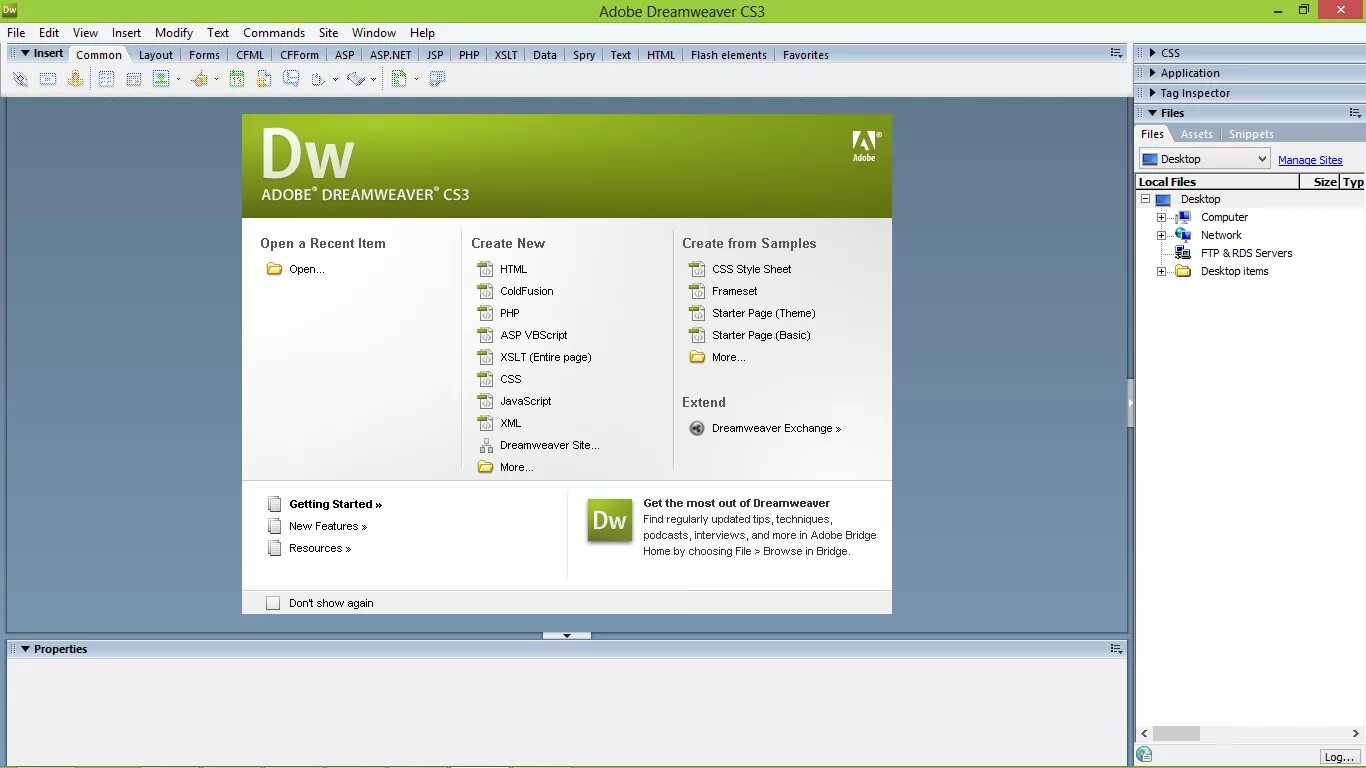
Task: Open the Site menu
Action: tap(328, 33)
